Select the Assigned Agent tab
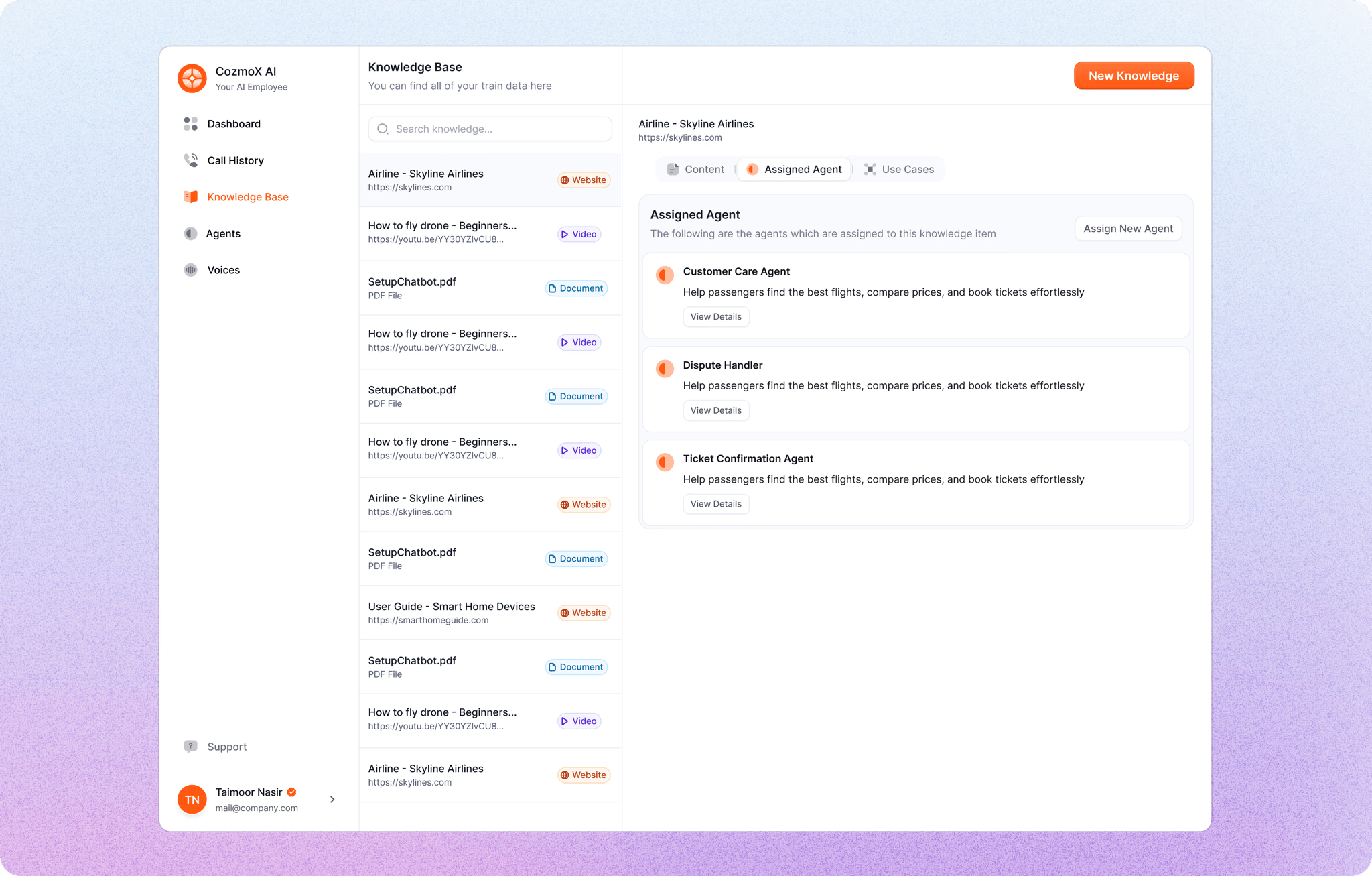1372x876 pixels. pos(794,169)
